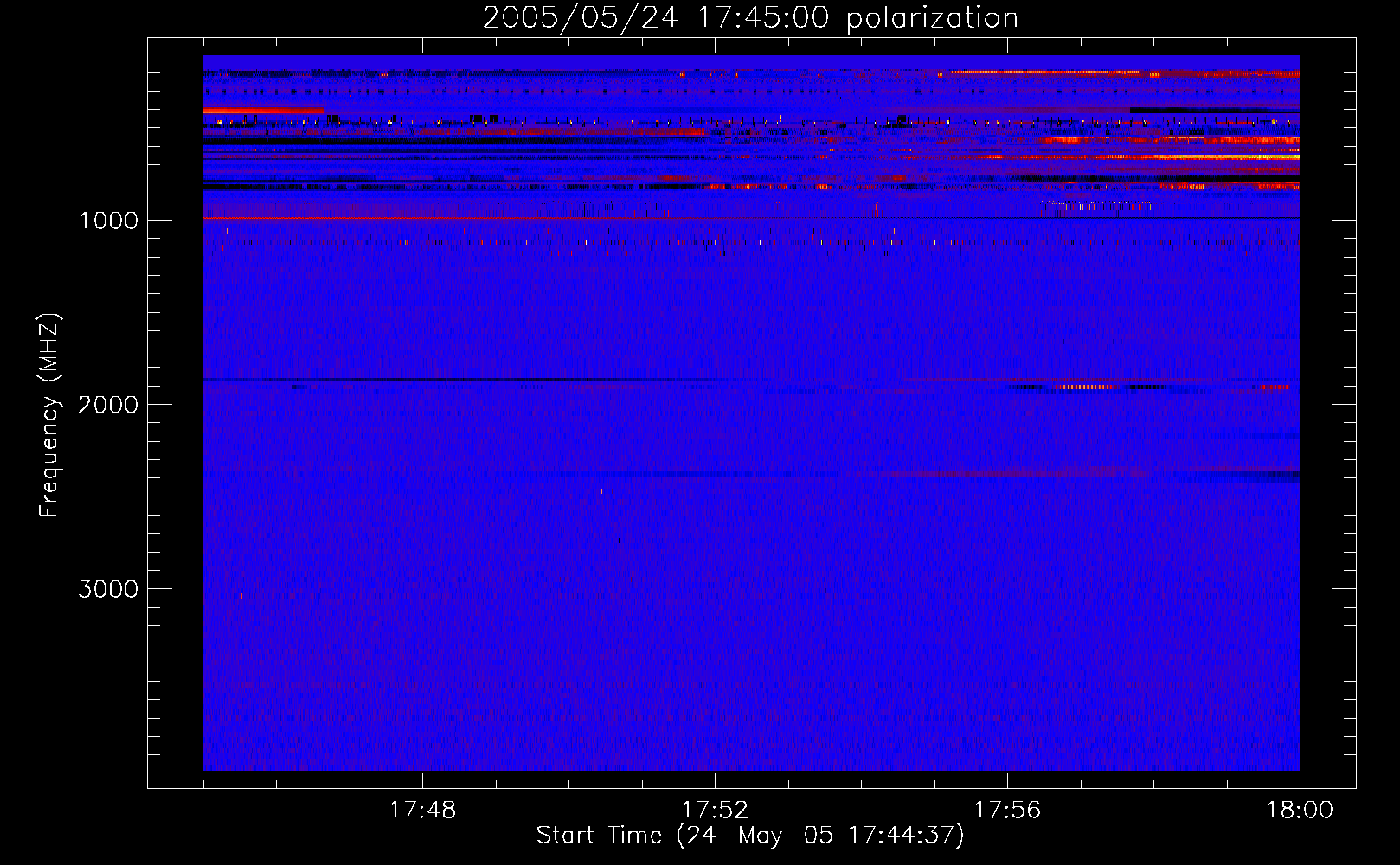This screenshot has width=1400, height=865.
Task: Click the '17:56' time tick label
Action: (1007, 811)
